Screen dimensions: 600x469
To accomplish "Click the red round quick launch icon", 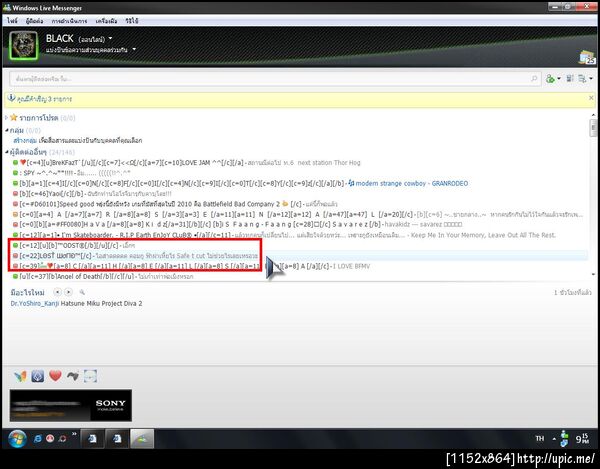I will (50, 438).
